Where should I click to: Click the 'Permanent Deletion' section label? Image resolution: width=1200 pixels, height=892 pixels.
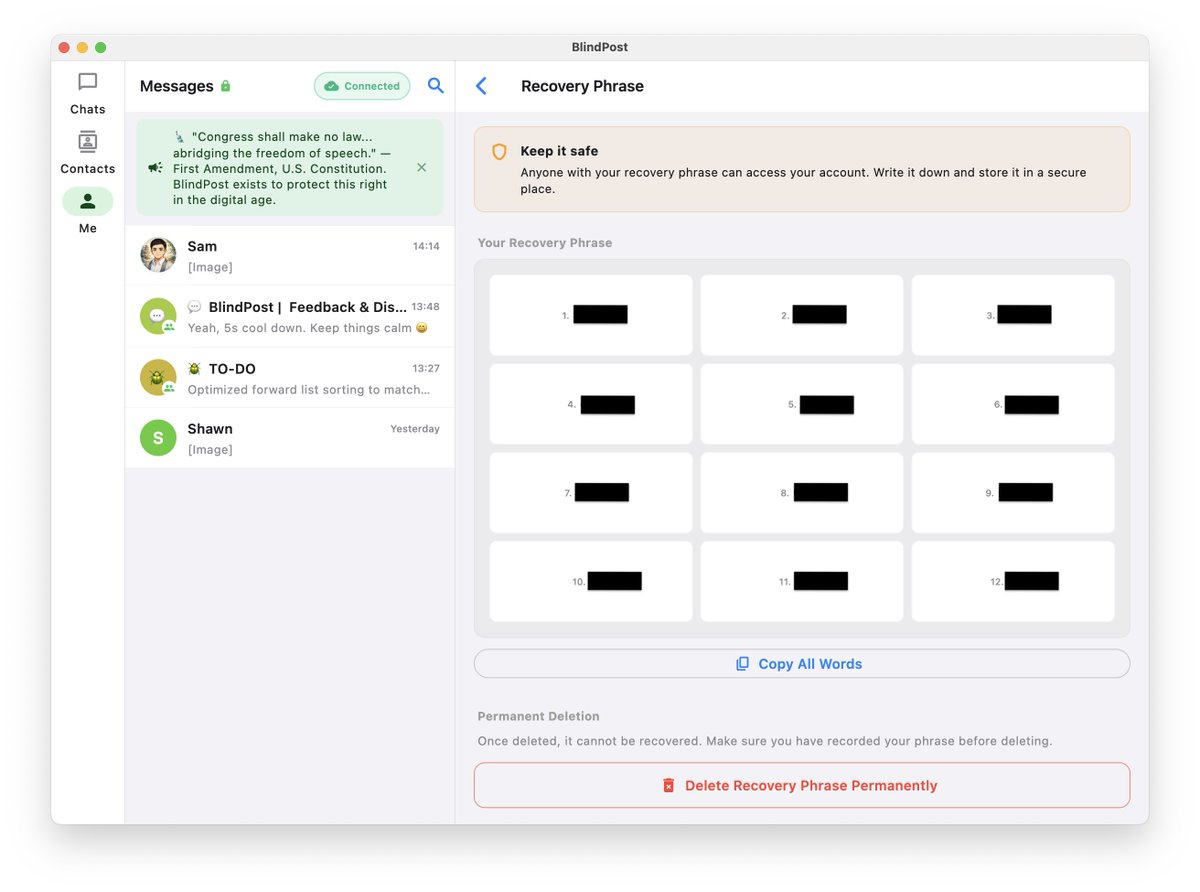[x=539, y=716]
